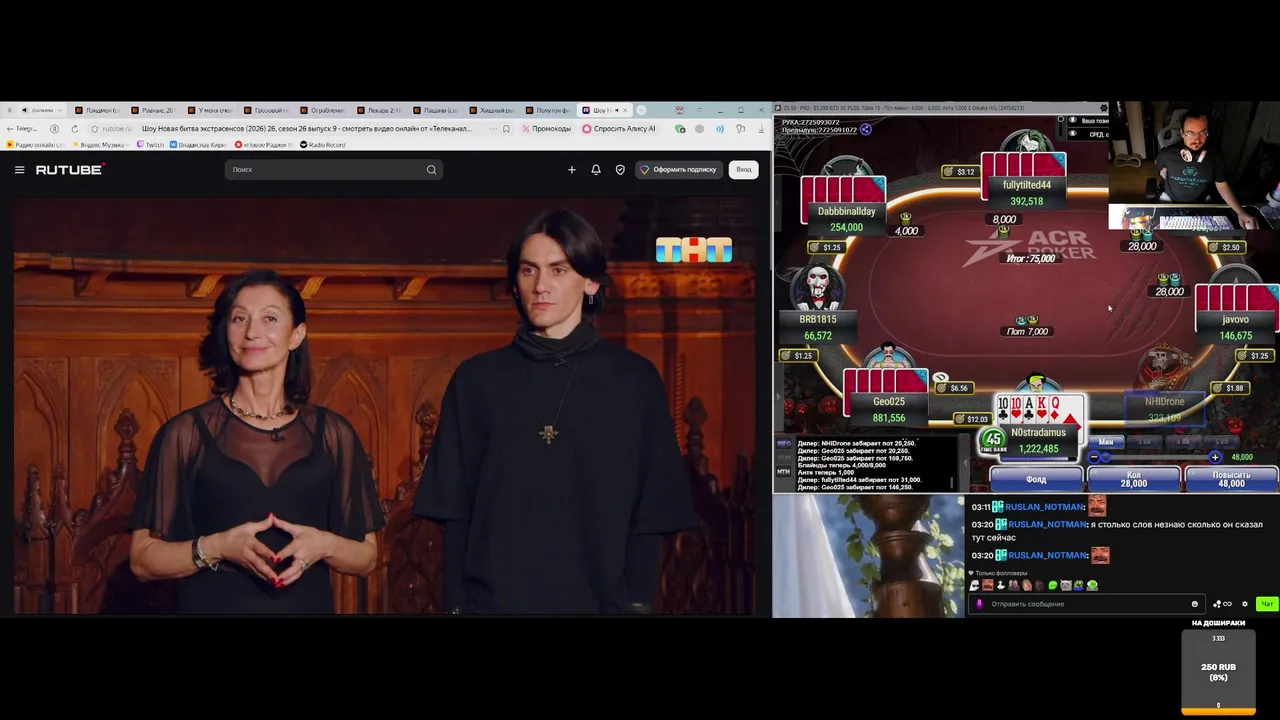Expand the left side panel arrow in poker

pyautogui.click(x=778, y=397)
